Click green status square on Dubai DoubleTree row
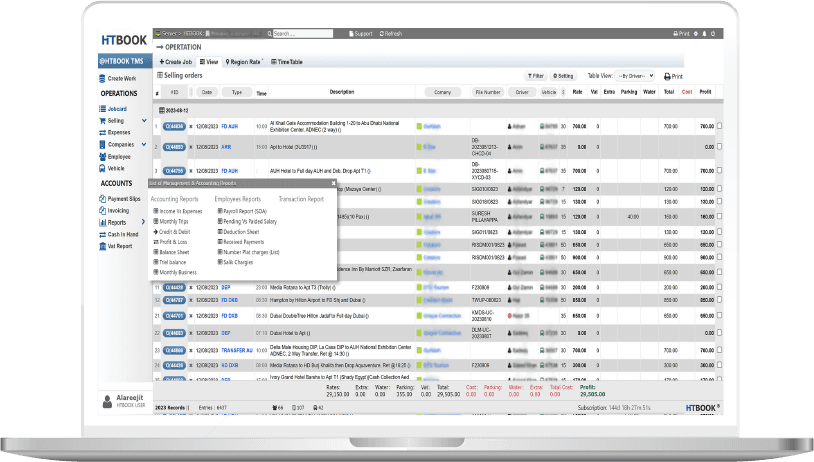This screenshot has height=462, width=814. pyautogui.click(x=419, y=316)
